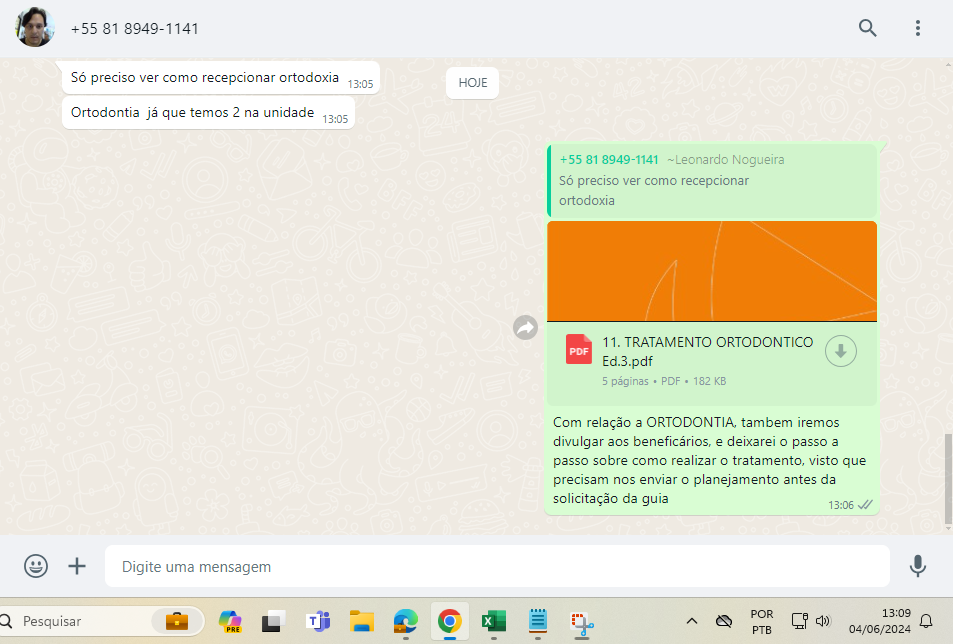The height and width of the screenshot is (644, 953).
Task: Open Microsoft Edge from the taskbar
Action: 405,621
